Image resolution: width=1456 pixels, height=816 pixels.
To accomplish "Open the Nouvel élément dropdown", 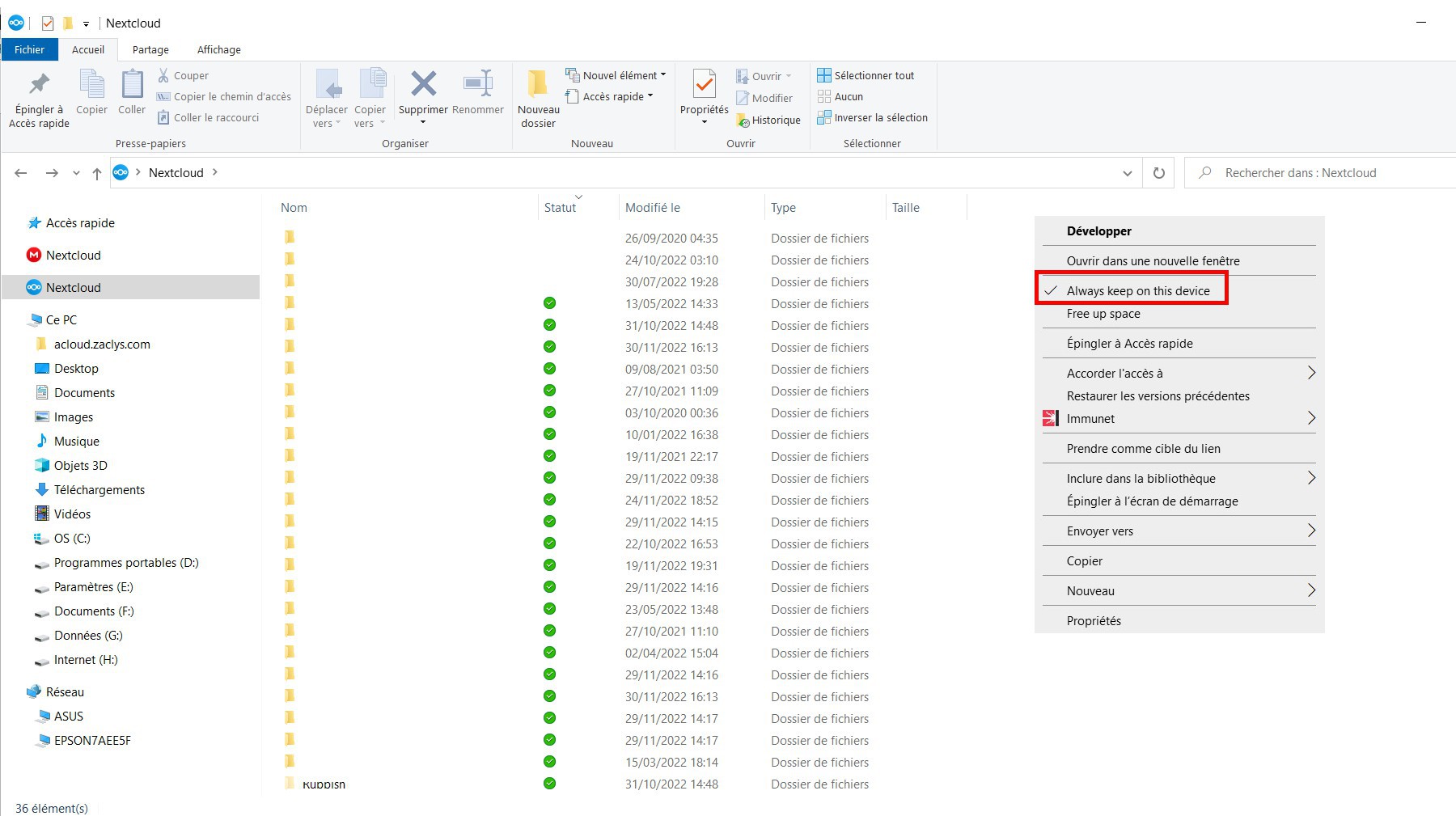I will 620,75.
